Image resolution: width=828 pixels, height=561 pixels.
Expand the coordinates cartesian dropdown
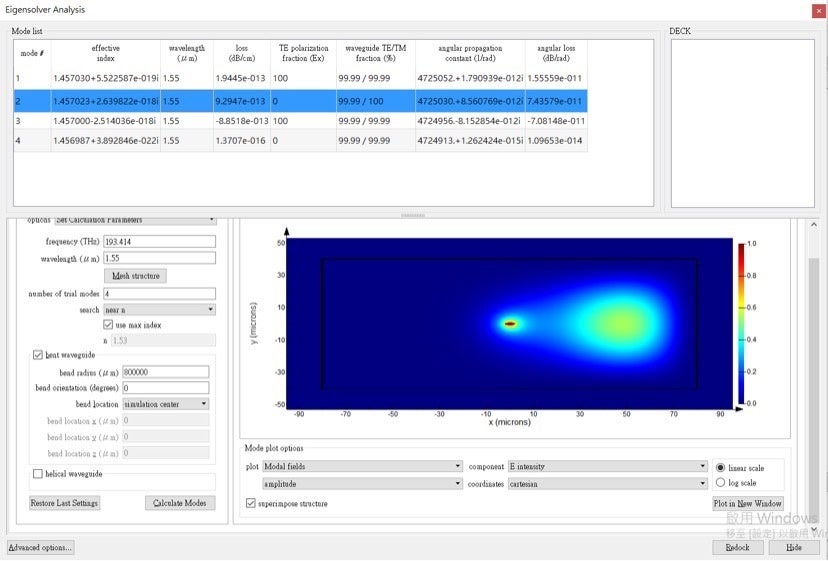(607, 484)
